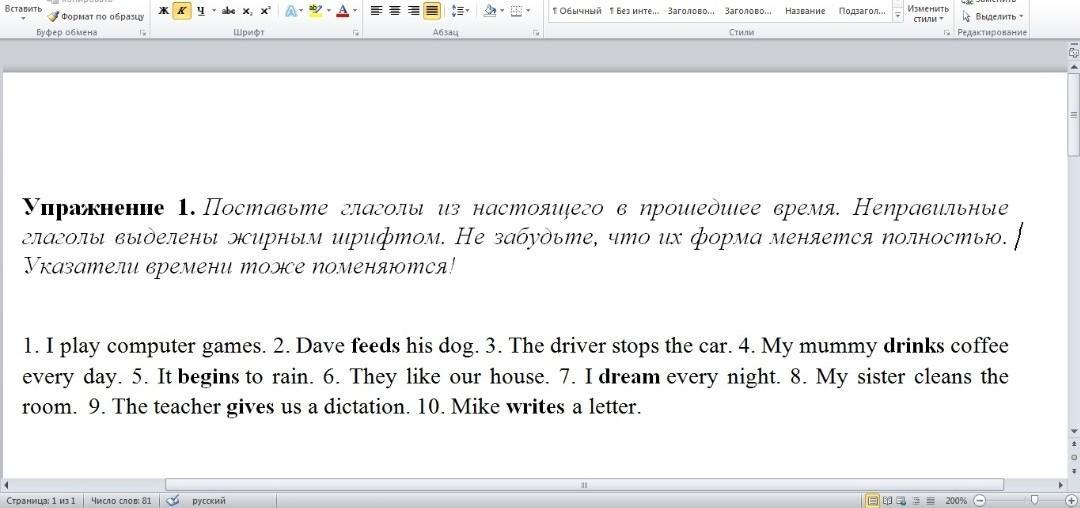
Task: Apply the second Заголовок style
Action: pyautogui.click(x=748, y=11)
